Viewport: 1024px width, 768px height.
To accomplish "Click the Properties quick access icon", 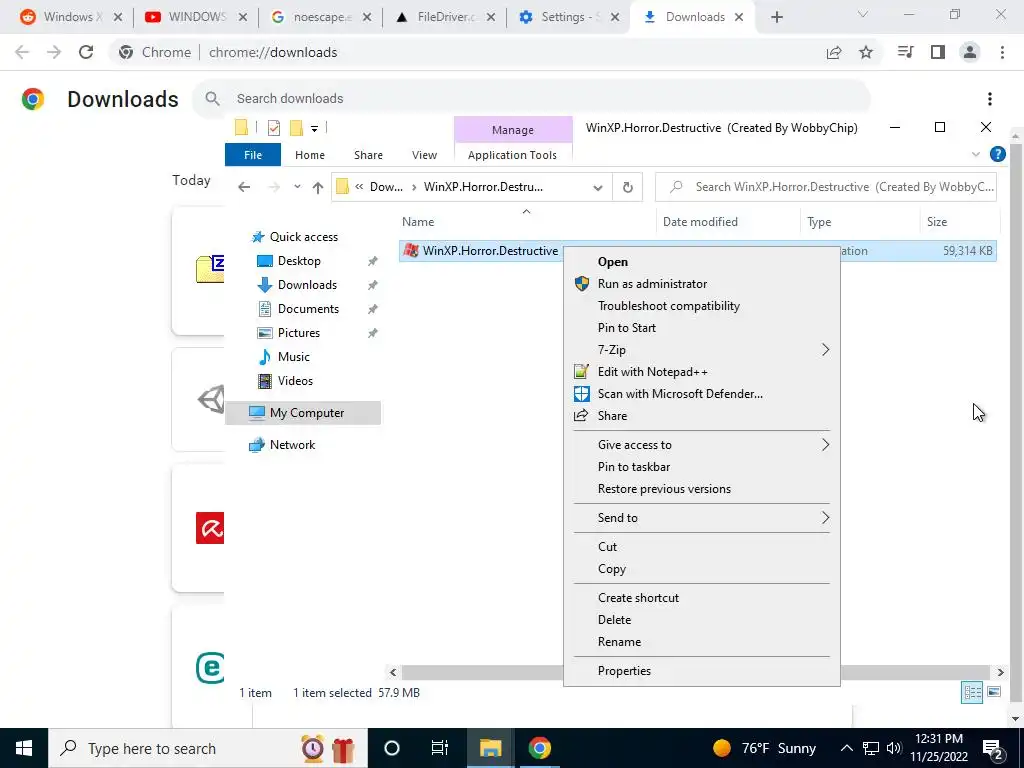I will pos(274,128).
